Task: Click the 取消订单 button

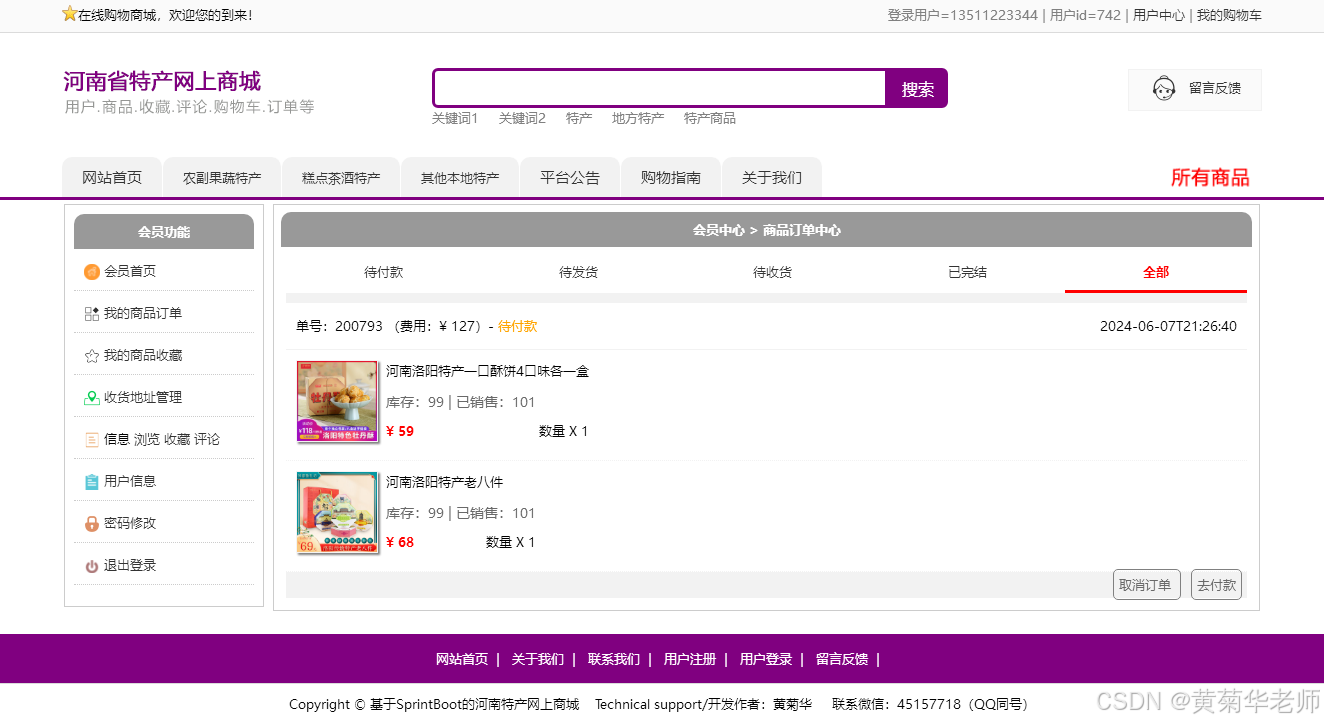Action: point(1146,584)
